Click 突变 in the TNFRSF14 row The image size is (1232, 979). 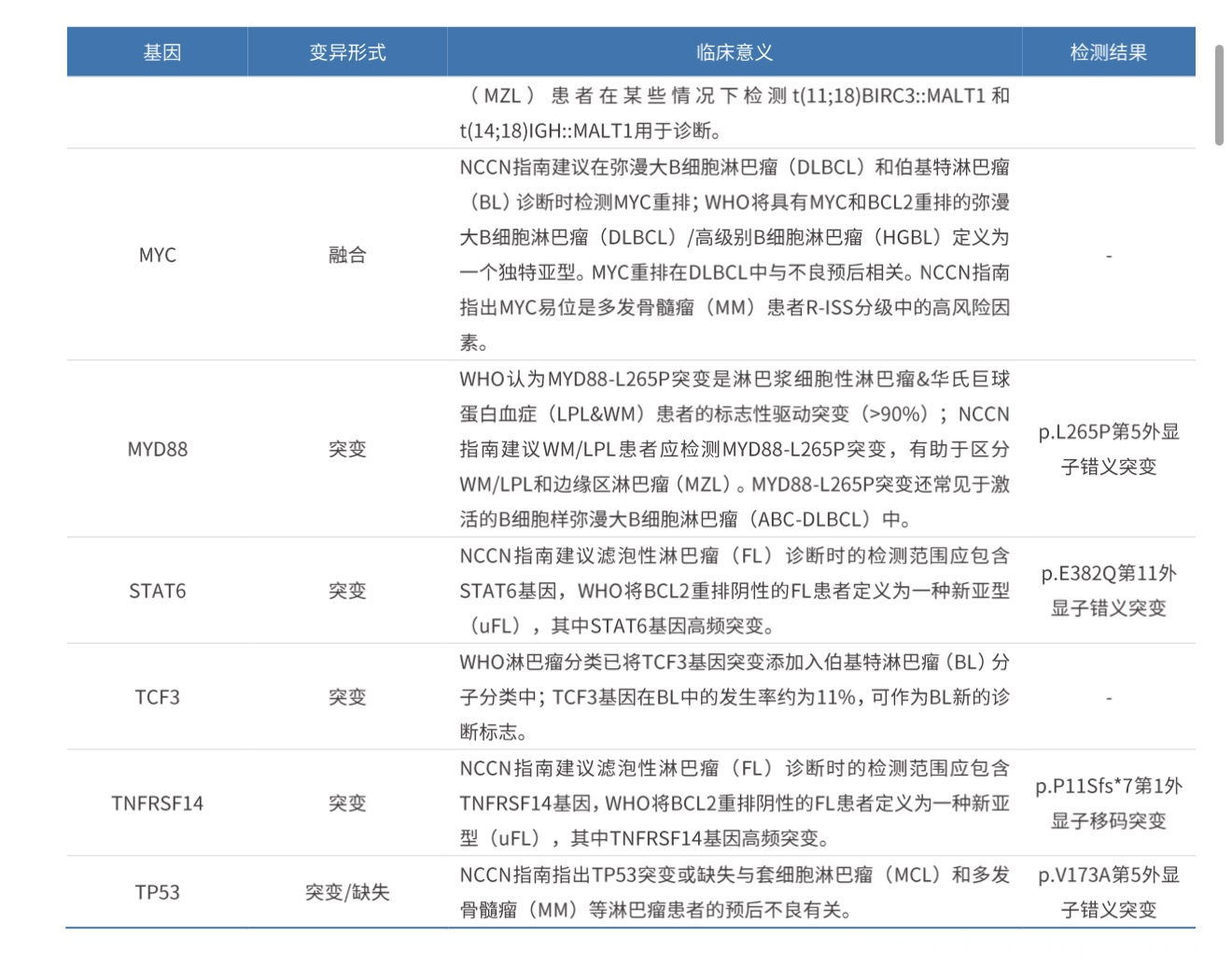[x=347, y=804]
